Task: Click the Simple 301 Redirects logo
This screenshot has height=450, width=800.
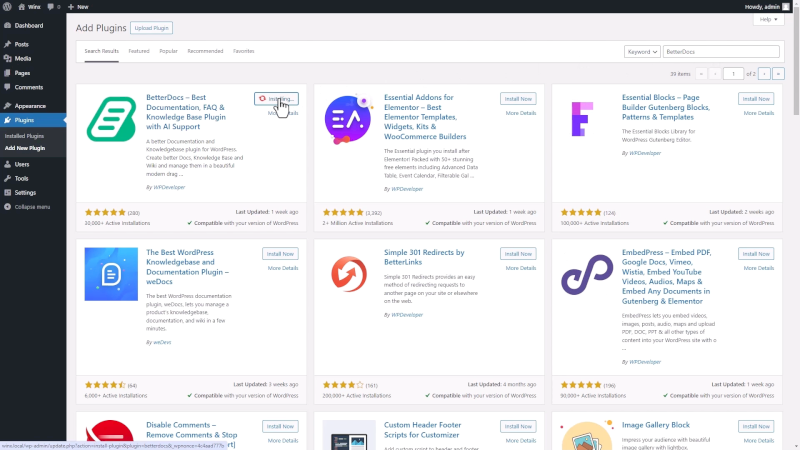Action: tap(349, 274)
